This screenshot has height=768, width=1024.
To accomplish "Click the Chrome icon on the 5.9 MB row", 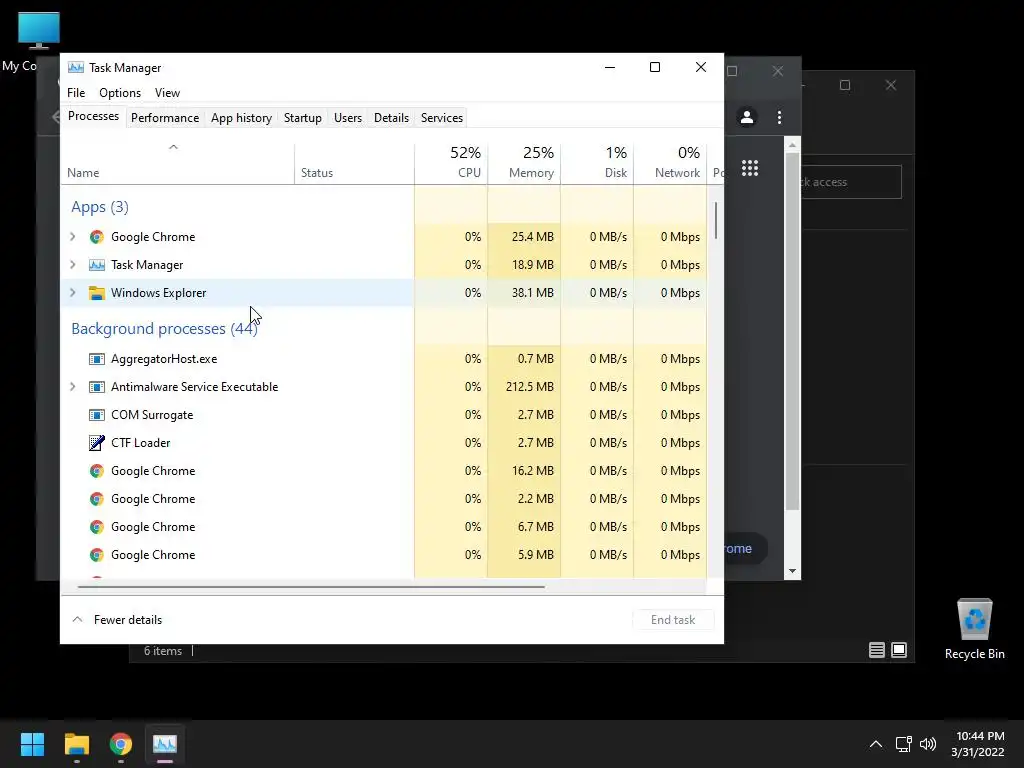I will [x=97, y=555].
